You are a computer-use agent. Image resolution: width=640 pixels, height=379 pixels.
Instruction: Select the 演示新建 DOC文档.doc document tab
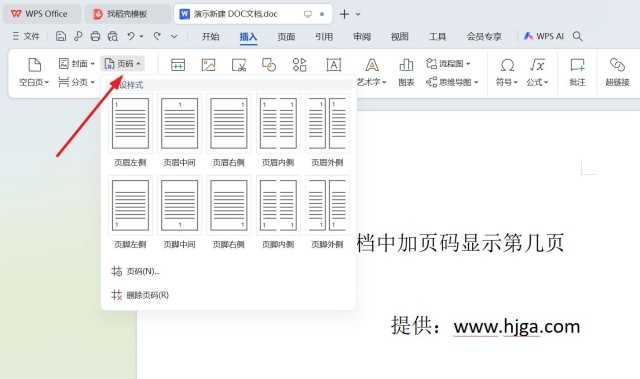253,14
